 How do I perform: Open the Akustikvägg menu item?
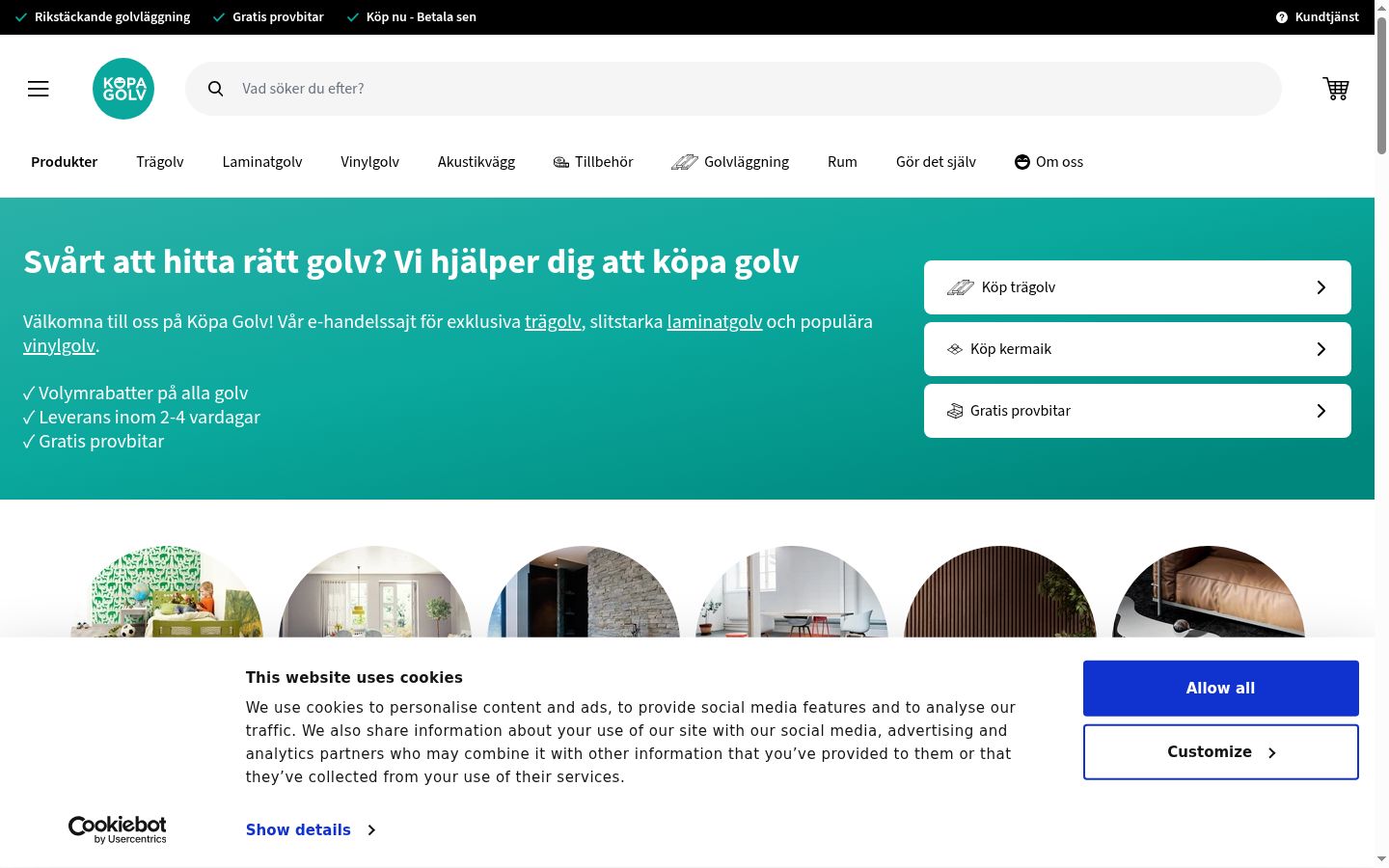[477, 162]
